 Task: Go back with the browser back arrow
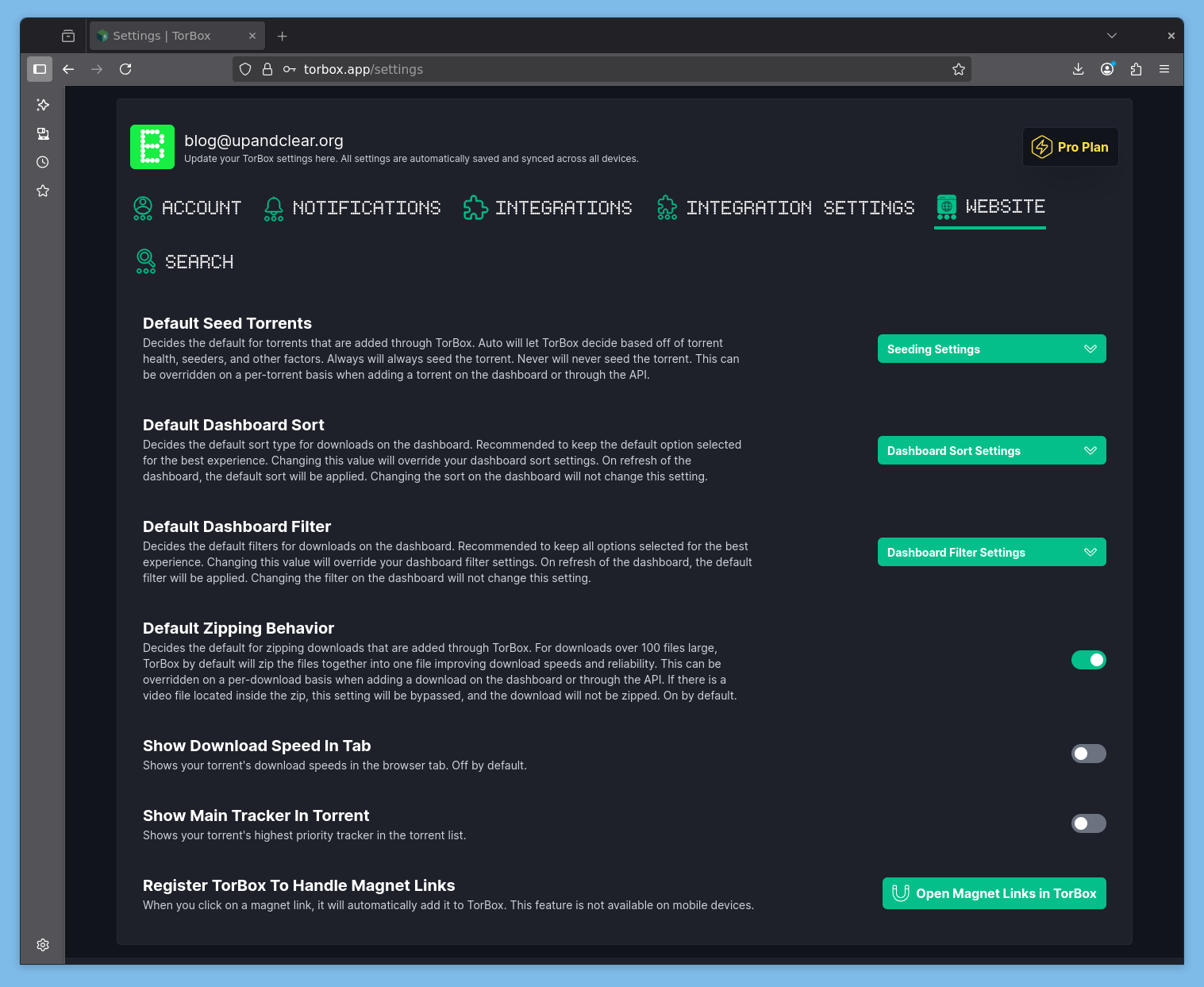[x=68, y=69]
